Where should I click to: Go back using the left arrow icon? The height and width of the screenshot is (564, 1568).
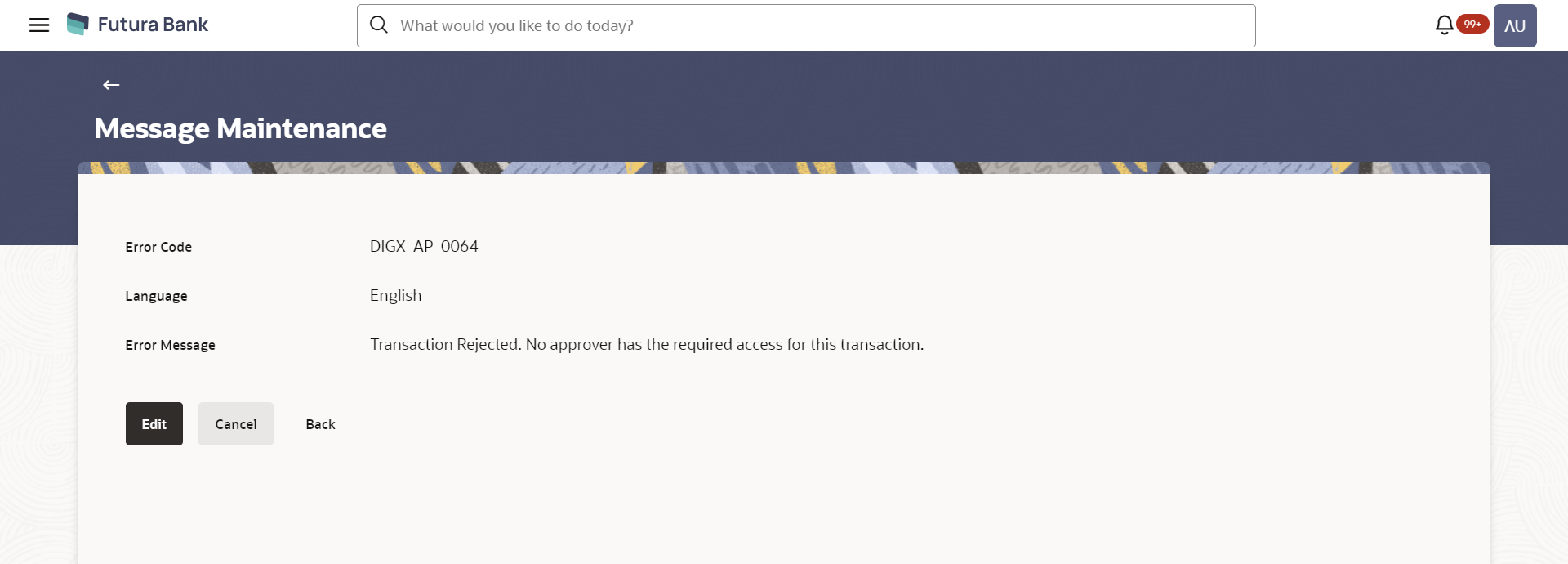111,85
